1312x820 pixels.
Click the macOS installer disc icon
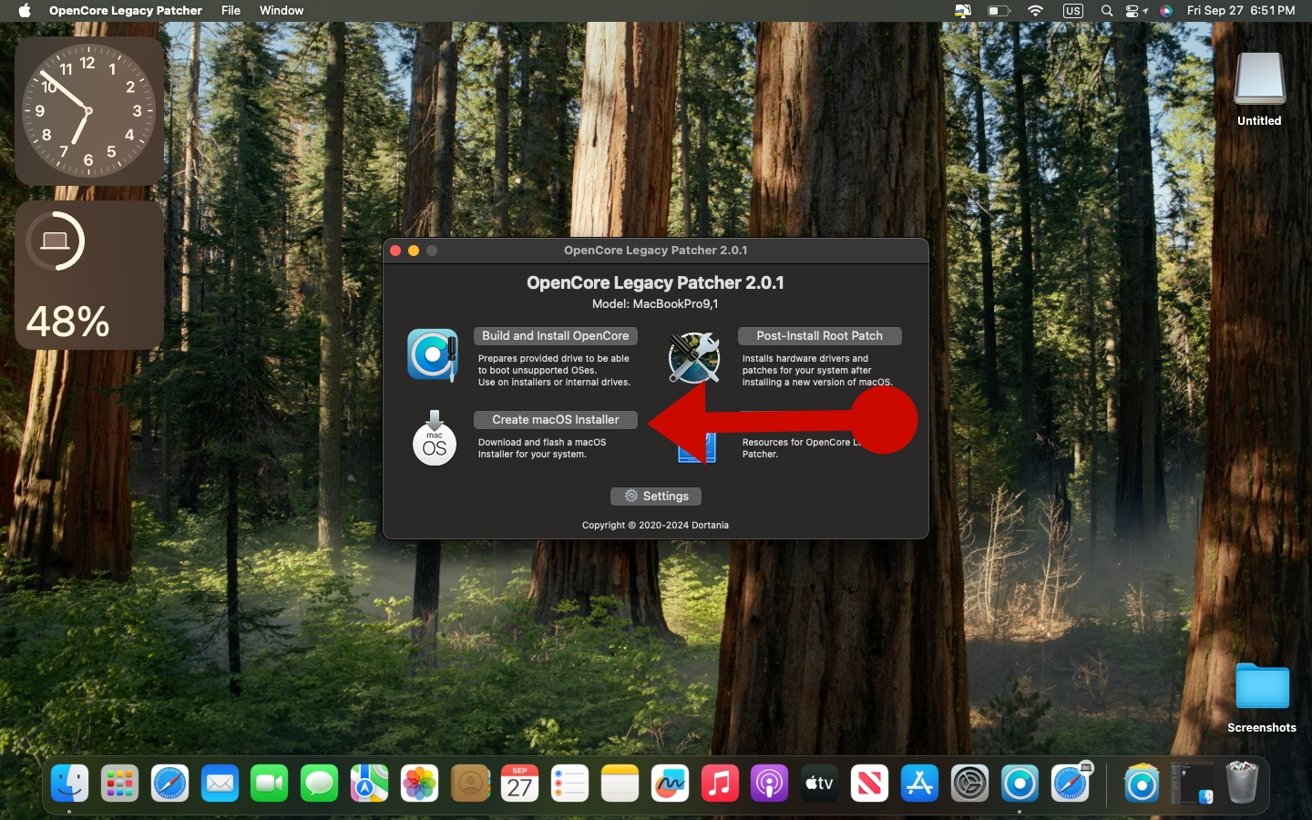click(x=434, y=438)
